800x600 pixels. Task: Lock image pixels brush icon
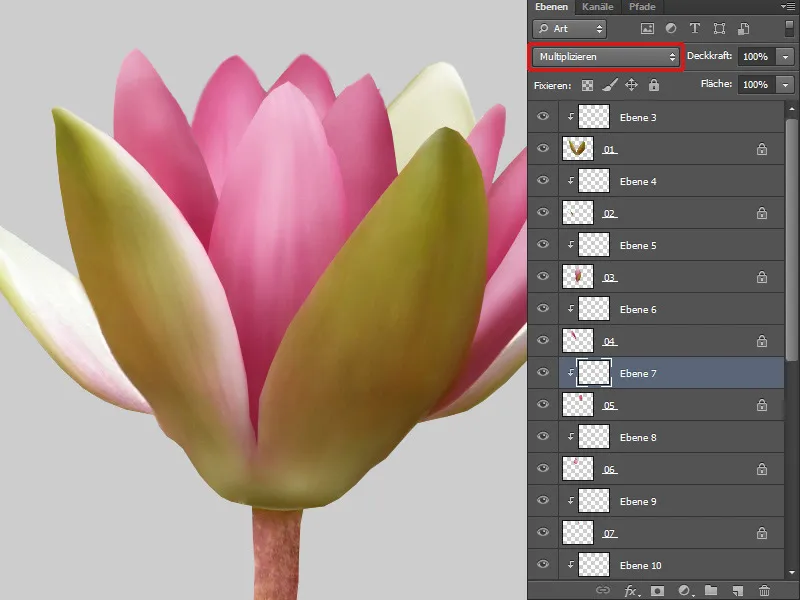(x=610, y=85)
